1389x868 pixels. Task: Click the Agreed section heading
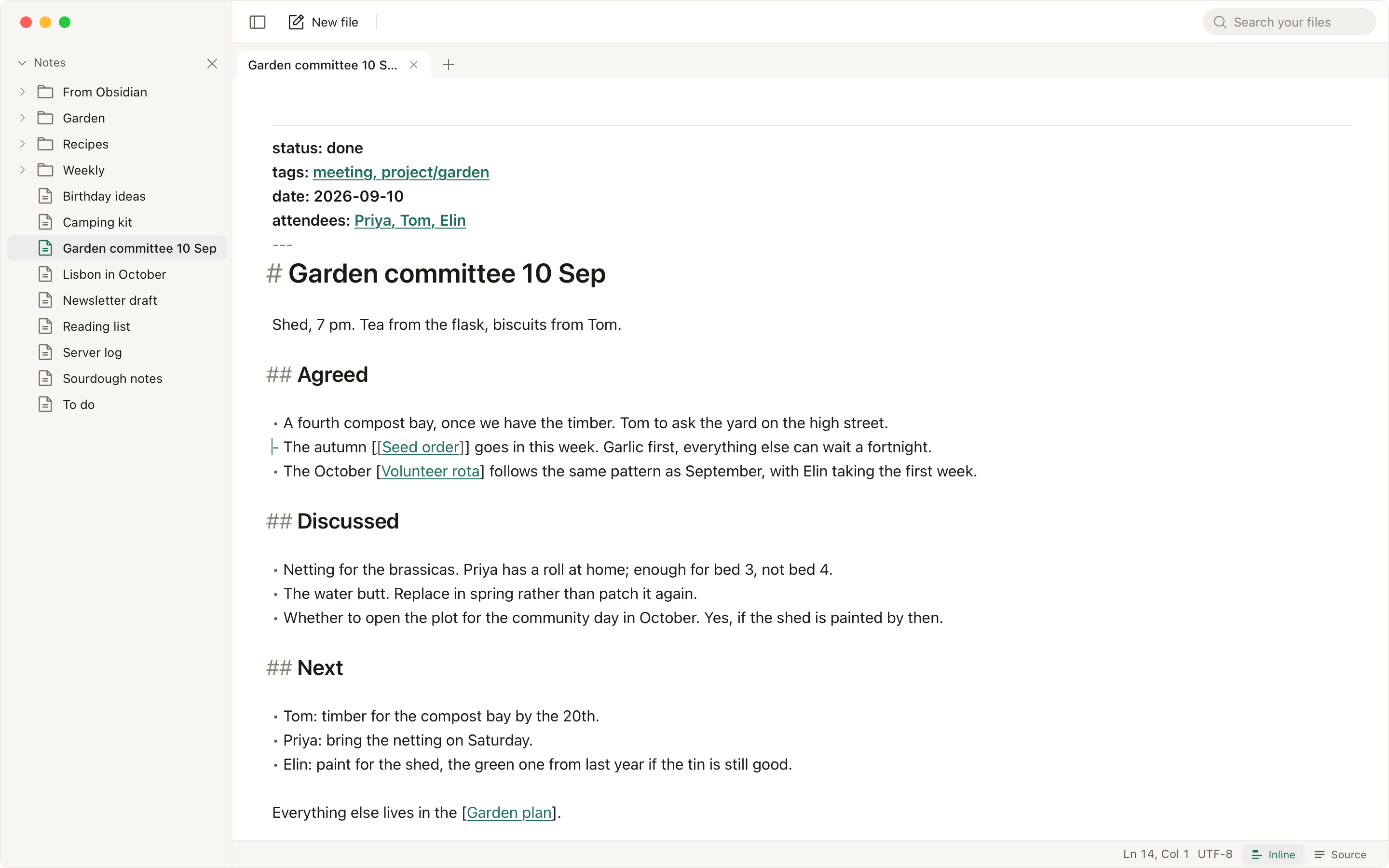tap(332, 374)
